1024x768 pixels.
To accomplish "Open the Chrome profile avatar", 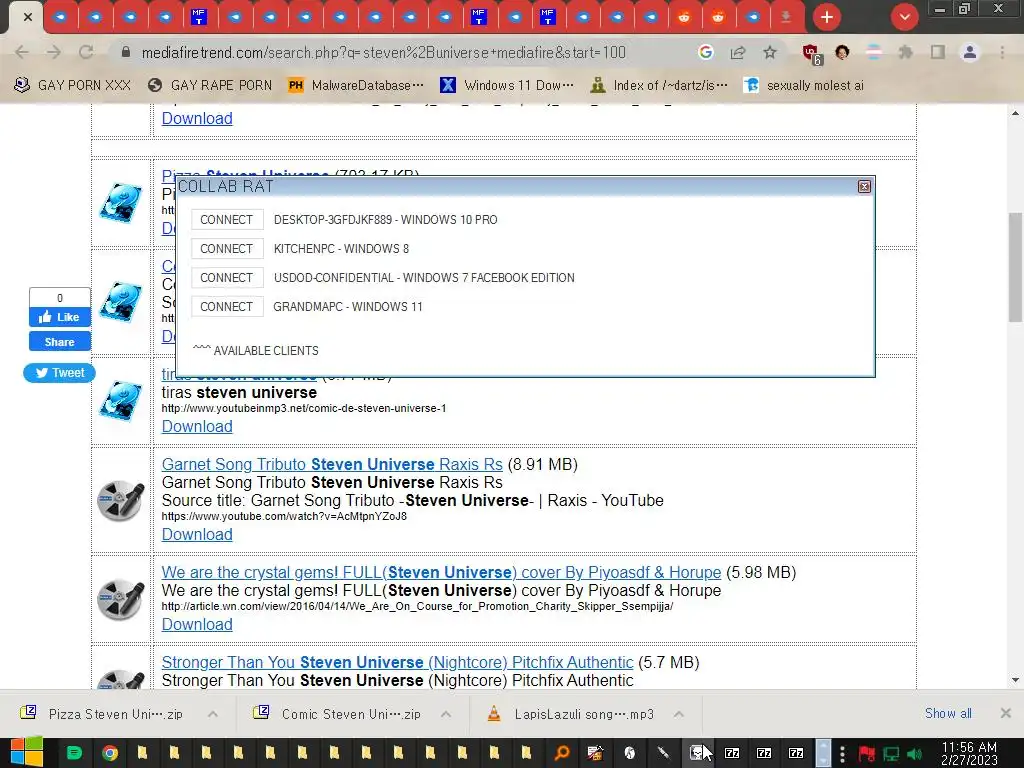I will tap(970, 52).
